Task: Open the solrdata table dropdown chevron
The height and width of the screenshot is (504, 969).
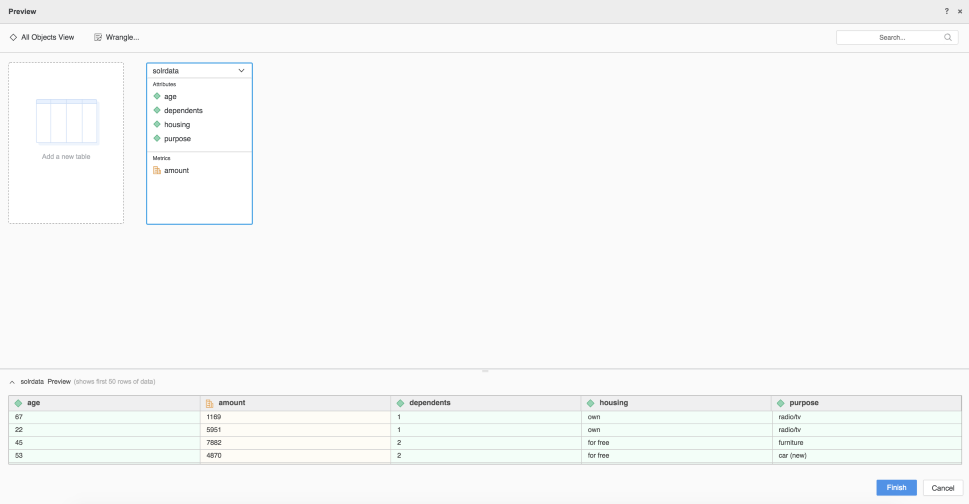Action: click(x=241, y=71)
